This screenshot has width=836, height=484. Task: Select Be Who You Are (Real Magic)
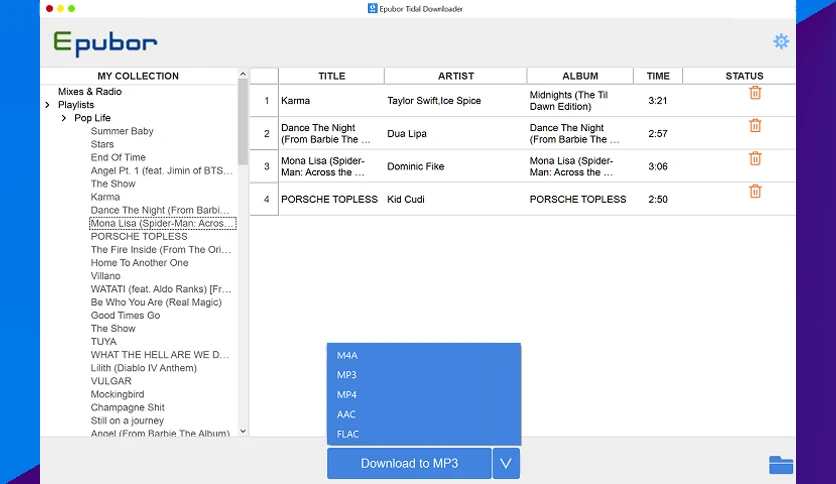pos(156,302)
